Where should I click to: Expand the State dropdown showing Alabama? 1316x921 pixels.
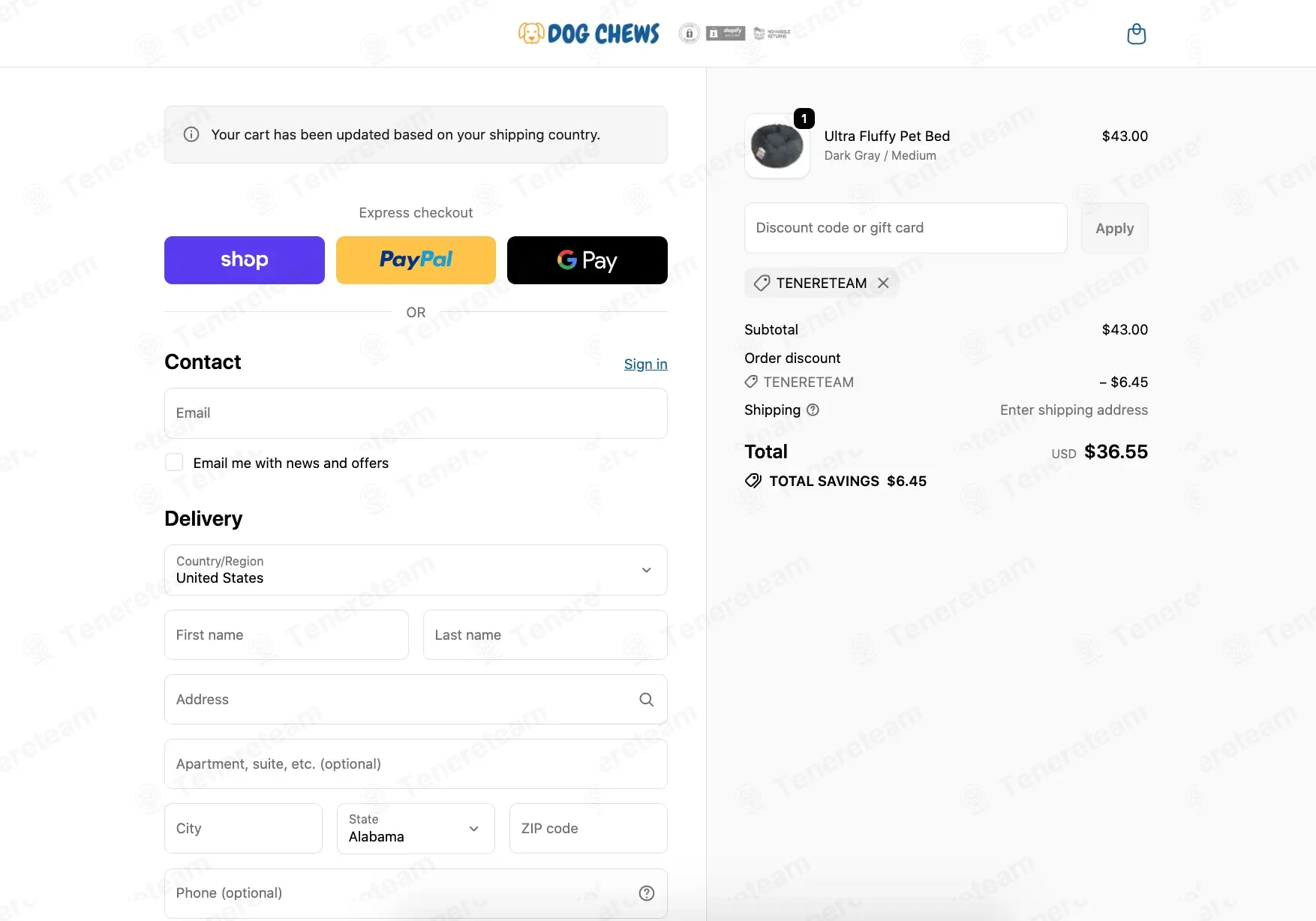pos(416,829)
